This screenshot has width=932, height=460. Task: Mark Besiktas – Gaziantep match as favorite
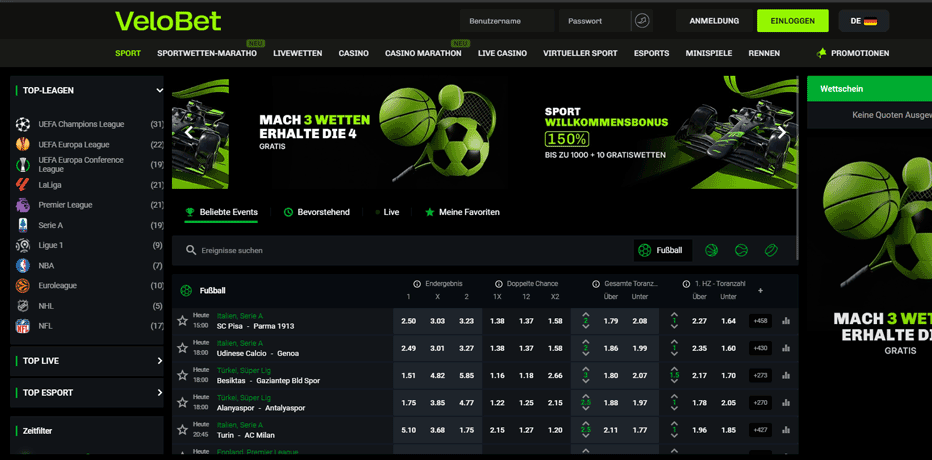pyautogui.click(x=182, y=375)
